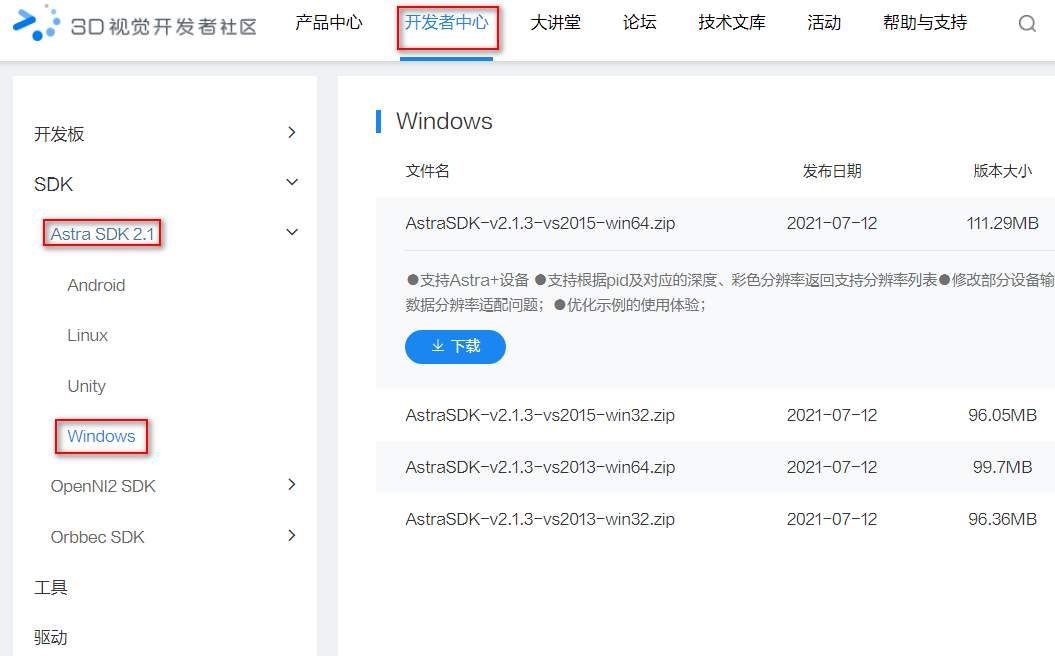The width and height of the screenshot is (1055, 656).
Task: Open the 产品中心 menu
Action: point(328,23)
